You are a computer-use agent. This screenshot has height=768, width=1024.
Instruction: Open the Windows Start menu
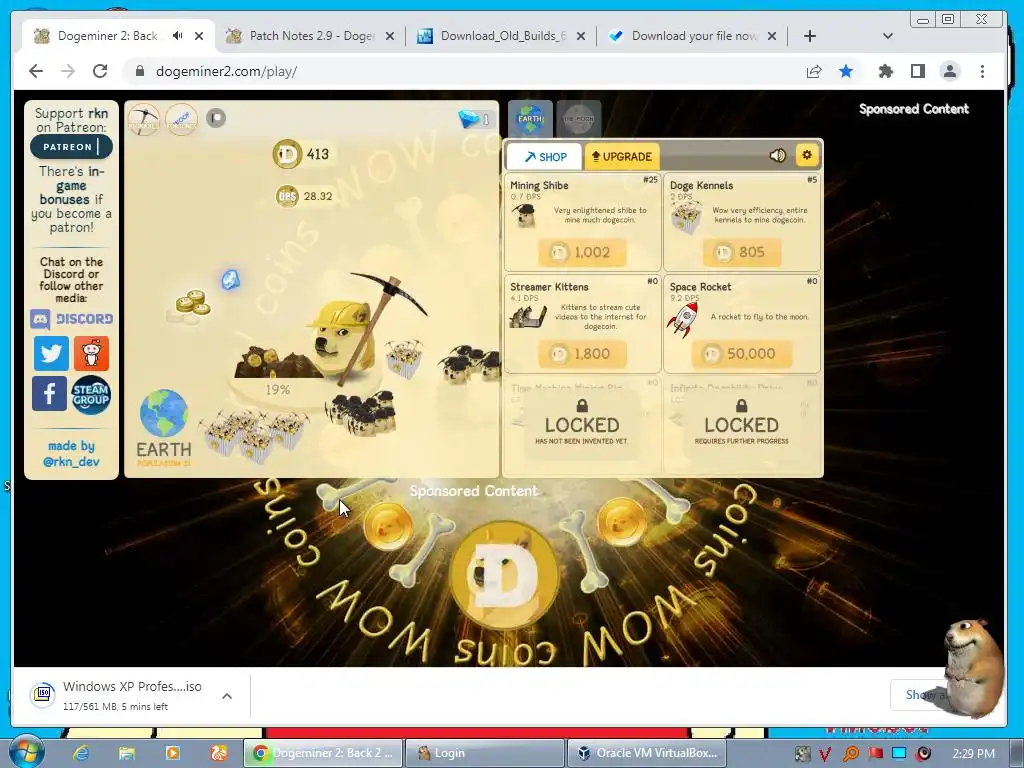point(25,752)
